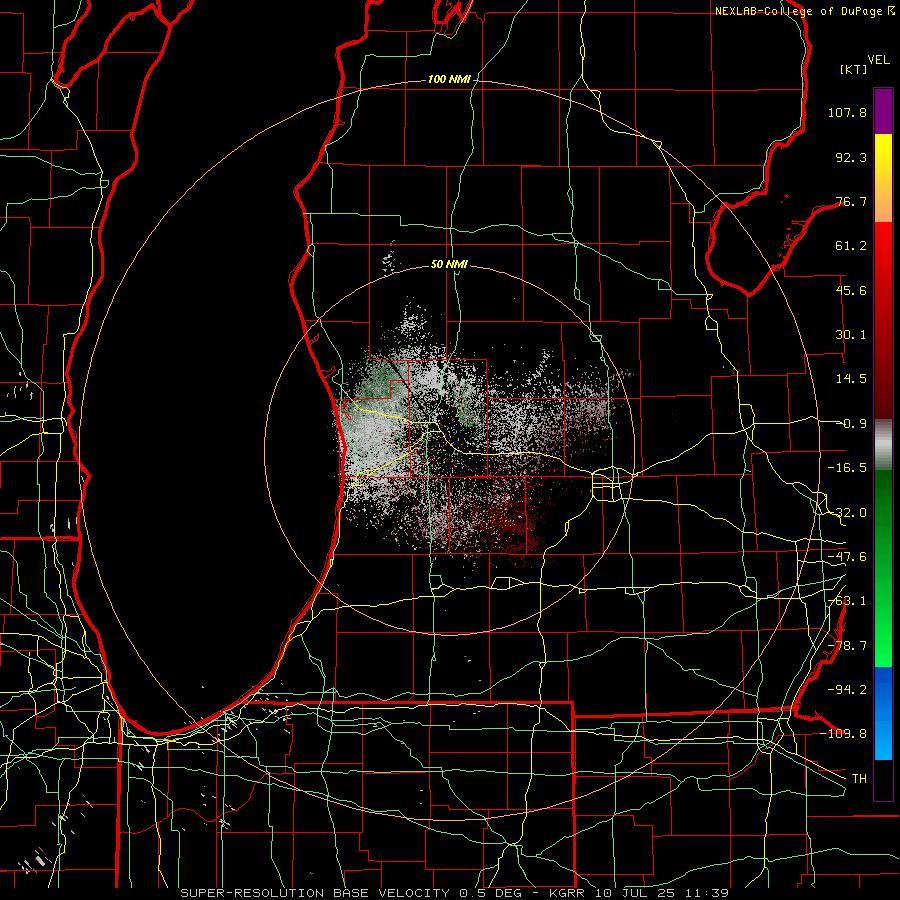The width and height of the screenshot is (900, 900).
Task: Click the -47.6 velocity scale value
Action: click(x=847, y=557)
